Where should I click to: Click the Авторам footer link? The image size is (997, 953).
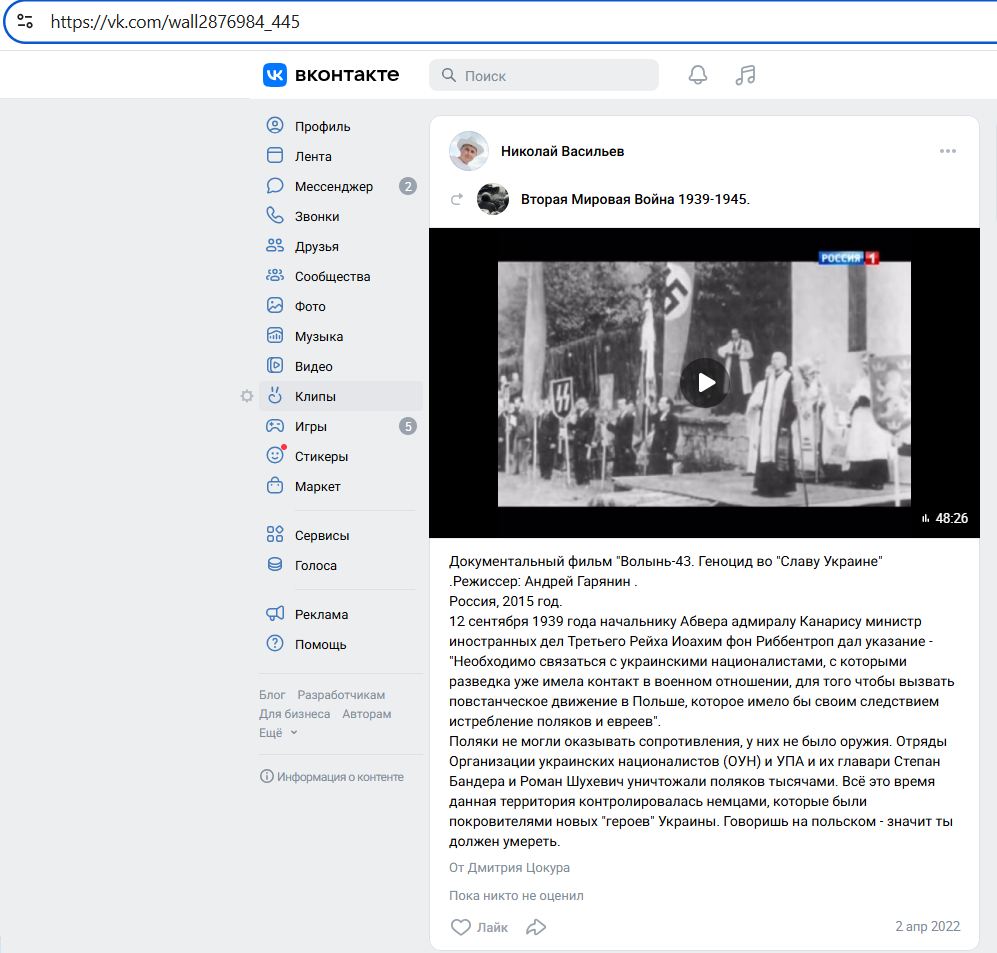366,713
